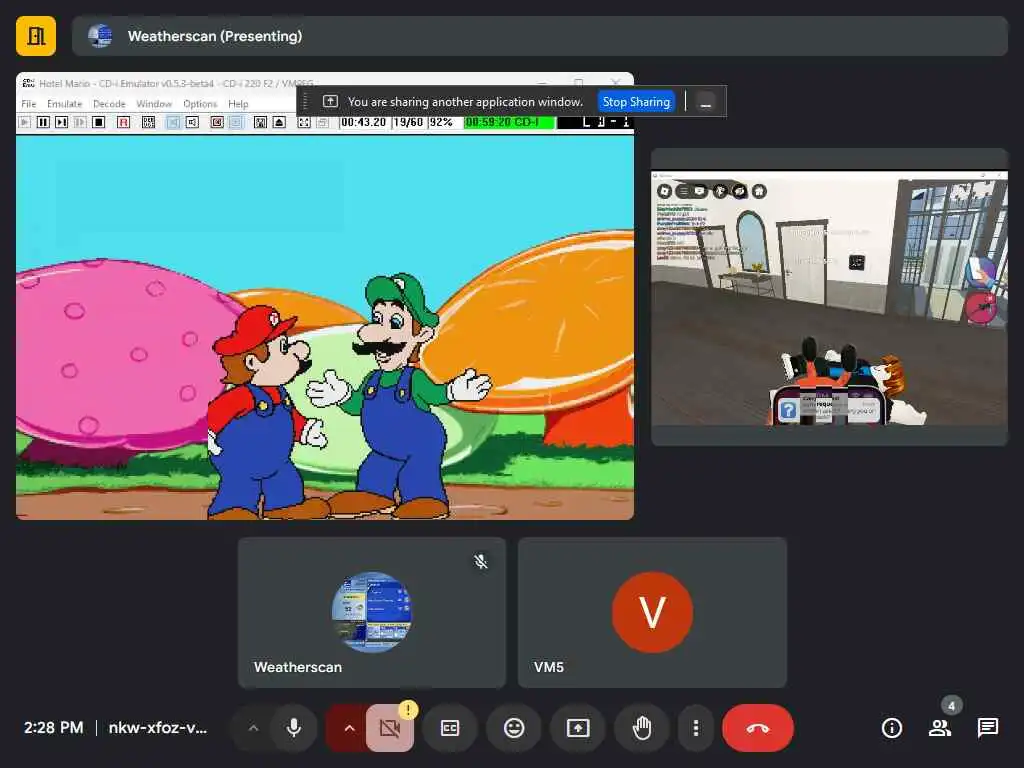The height and width of the screenshot is (768, 1024).
Task: Click the Weatherscan participant tile
Action: pyautogui.click(x=372, y=613)
